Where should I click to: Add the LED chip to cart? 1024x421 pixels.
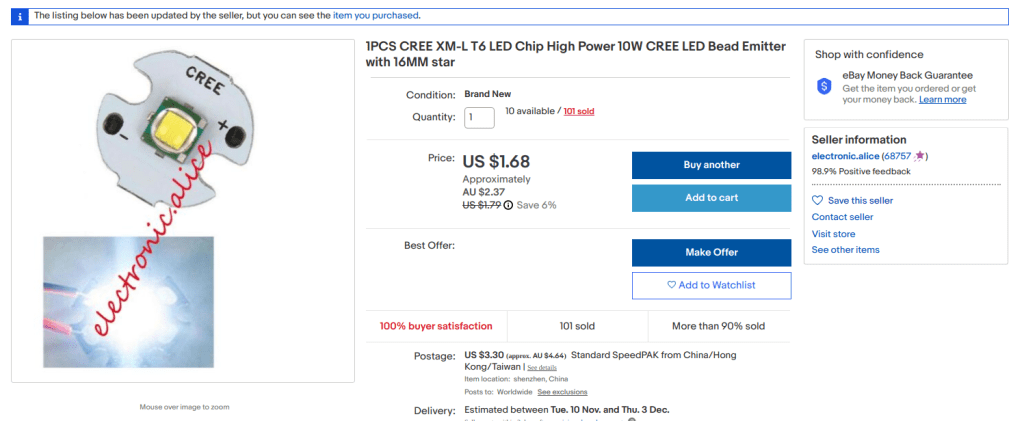pyautogui.click(x=711, y=198)
